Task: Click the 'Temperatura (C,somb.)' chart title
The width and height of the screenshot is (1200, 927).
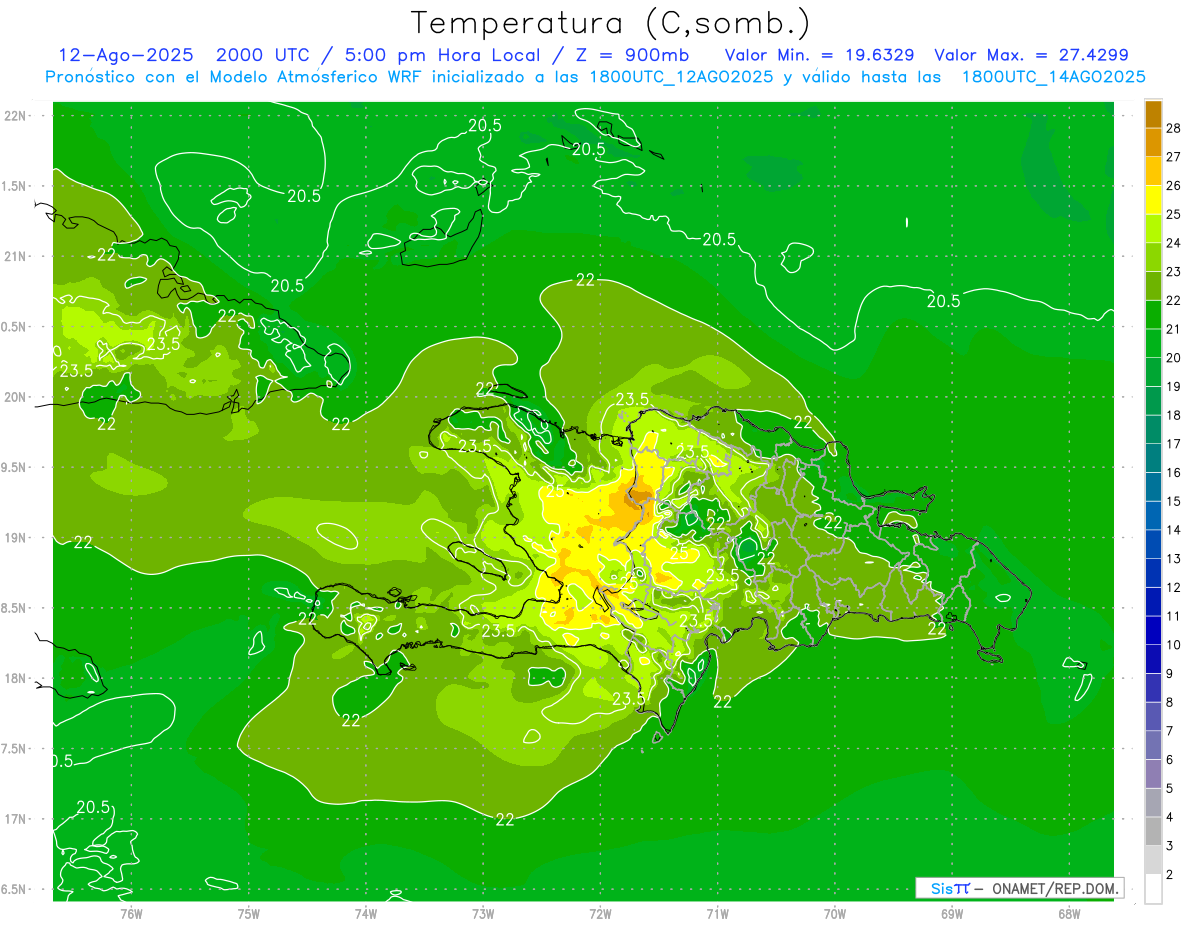Action: coord(611,23)
